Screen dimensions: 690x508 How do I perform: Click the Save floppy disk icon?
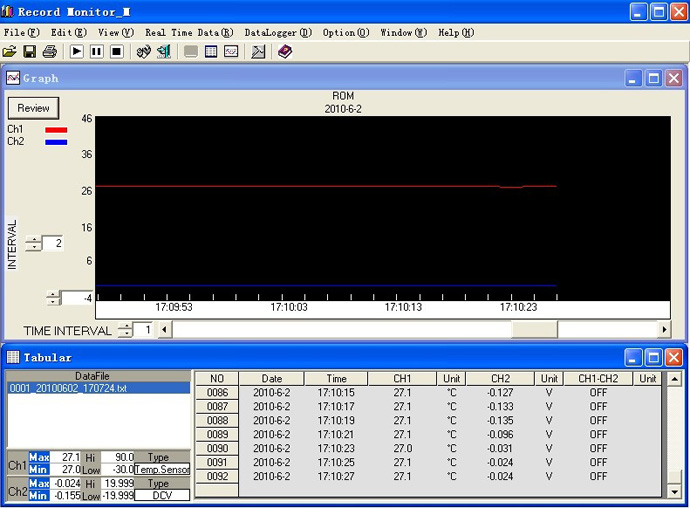[x=29, y=51]
